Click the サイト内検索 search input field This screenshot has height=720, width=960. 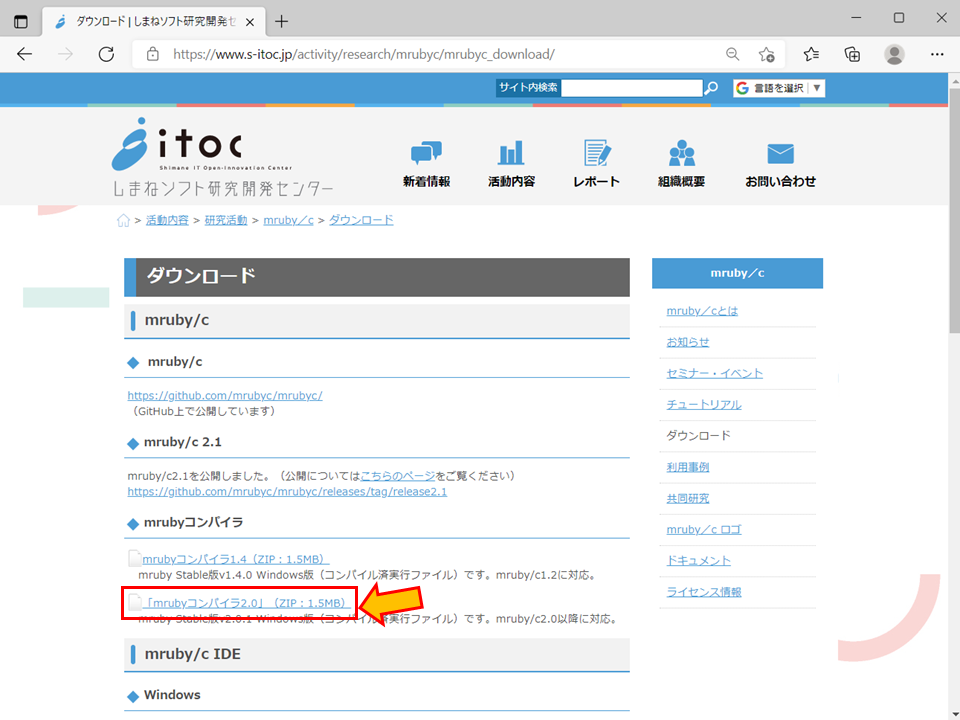pyautogui.click(x=632, y=87)
